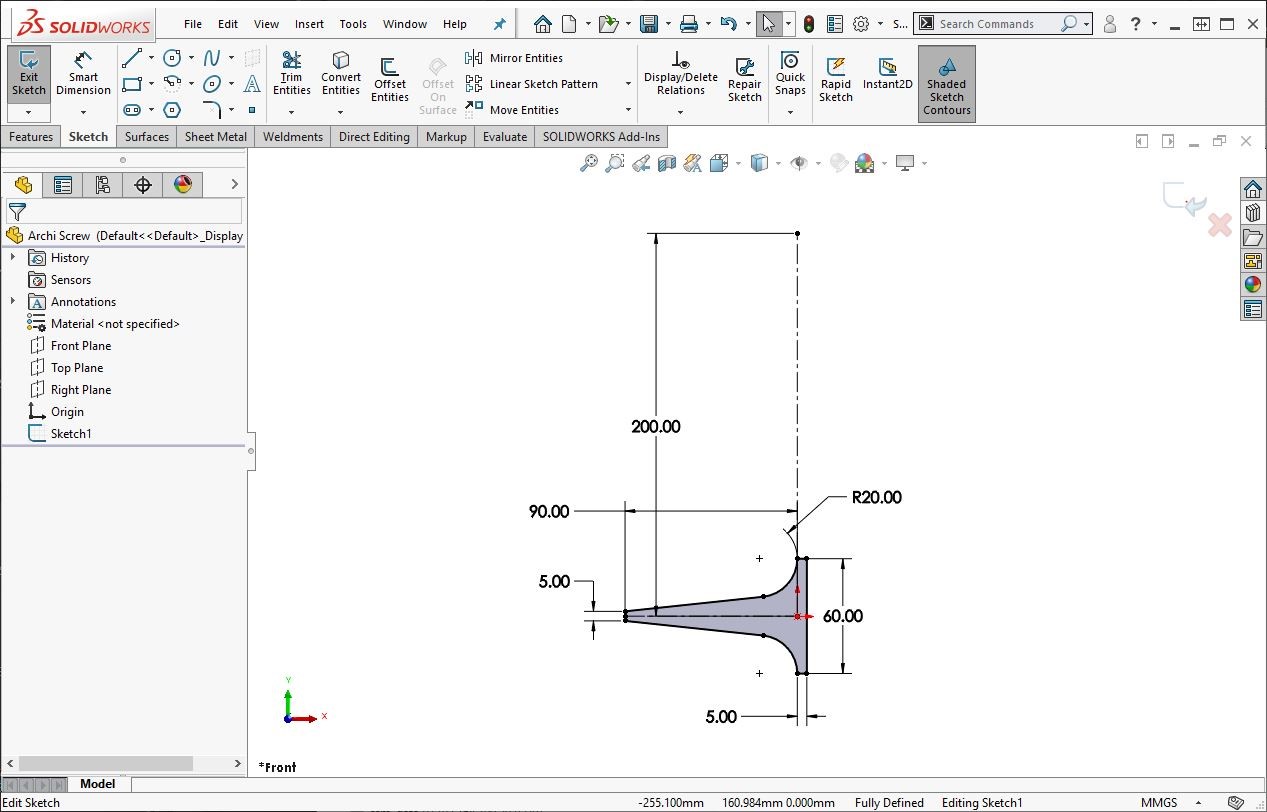Open the Insert menu
Image resolution: width=1267 pixels, height=812 pixels.
pos(309,24)
